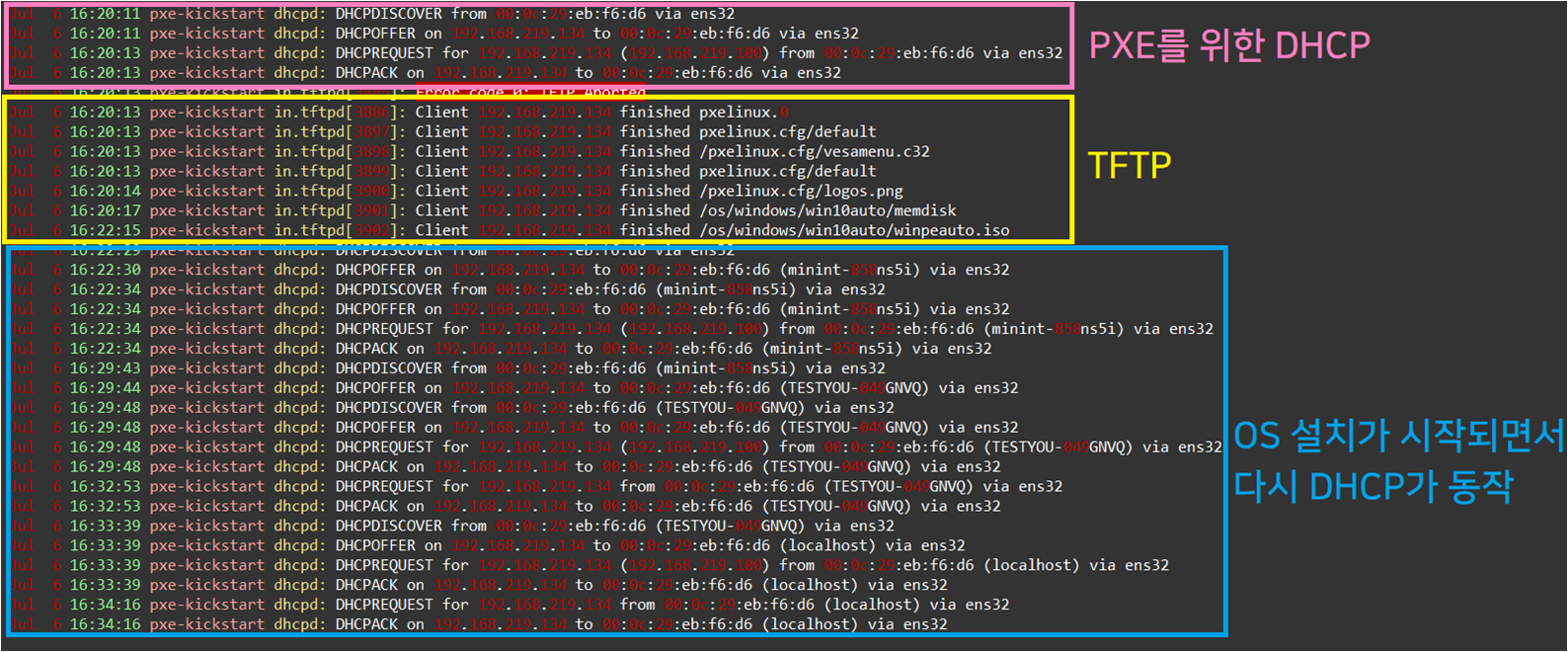Click the /os/windows/win10auto/winpeauto.iso path
The image size is (1568, 652).
pos(854,231)
